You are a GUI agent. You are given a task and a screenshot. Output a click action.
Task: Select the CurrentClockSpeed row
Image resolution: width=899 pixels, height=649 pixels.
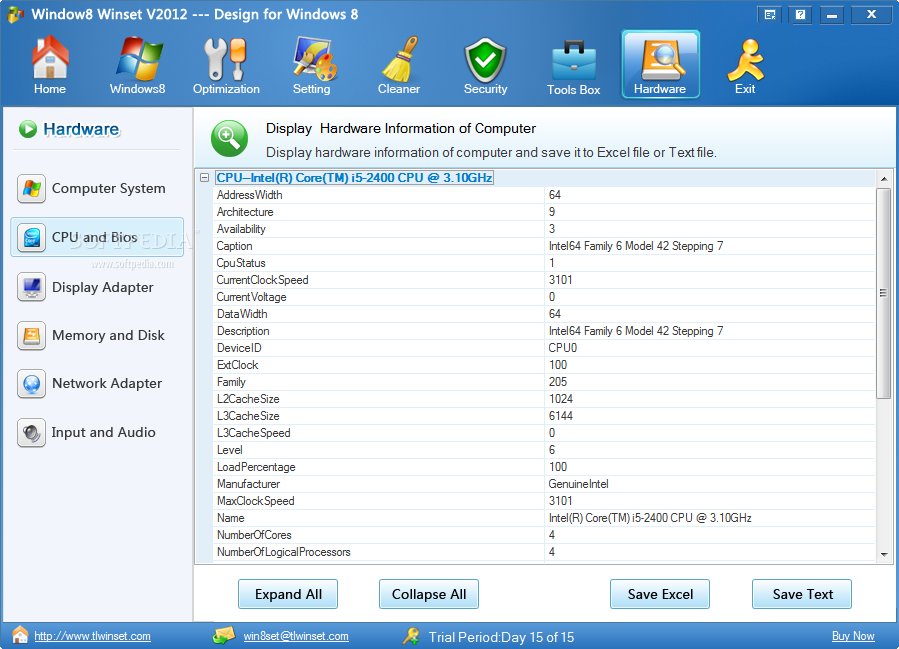tap(544, 280)
